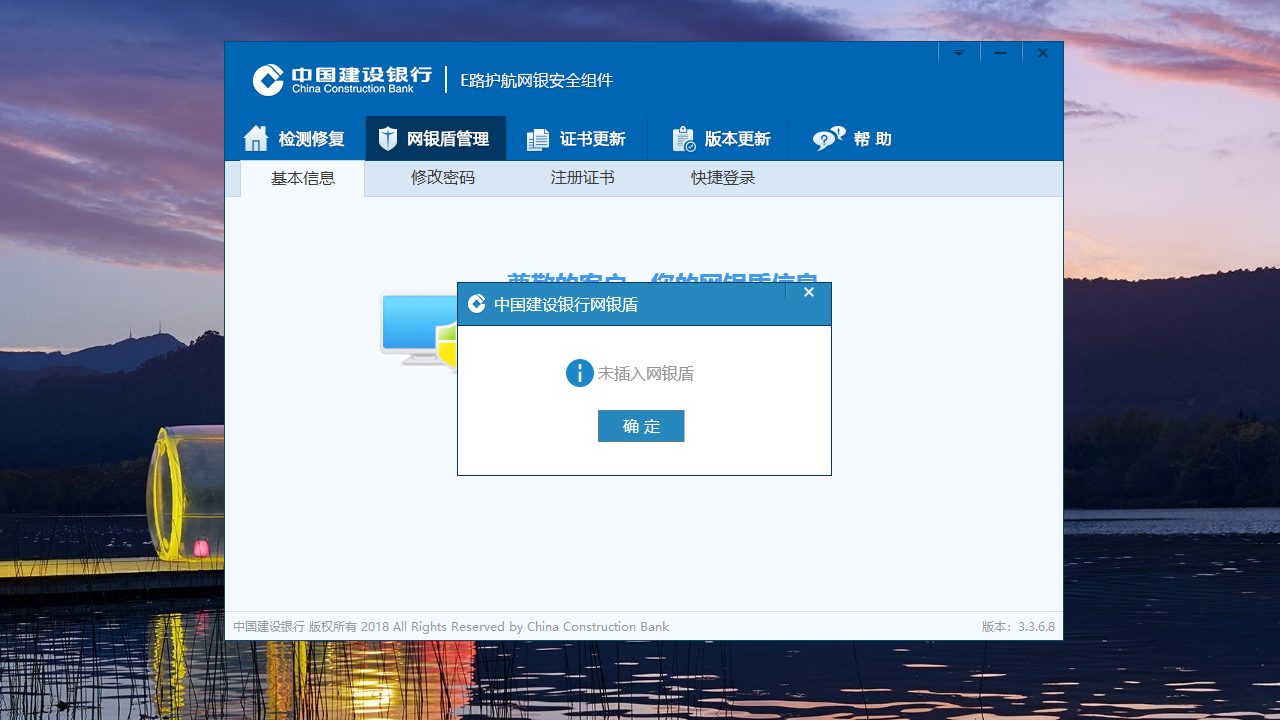Viewport: 1280px width, 720px height.
Task: Open 帮助 using the question mark icon
Action: (x=828, y=137)
